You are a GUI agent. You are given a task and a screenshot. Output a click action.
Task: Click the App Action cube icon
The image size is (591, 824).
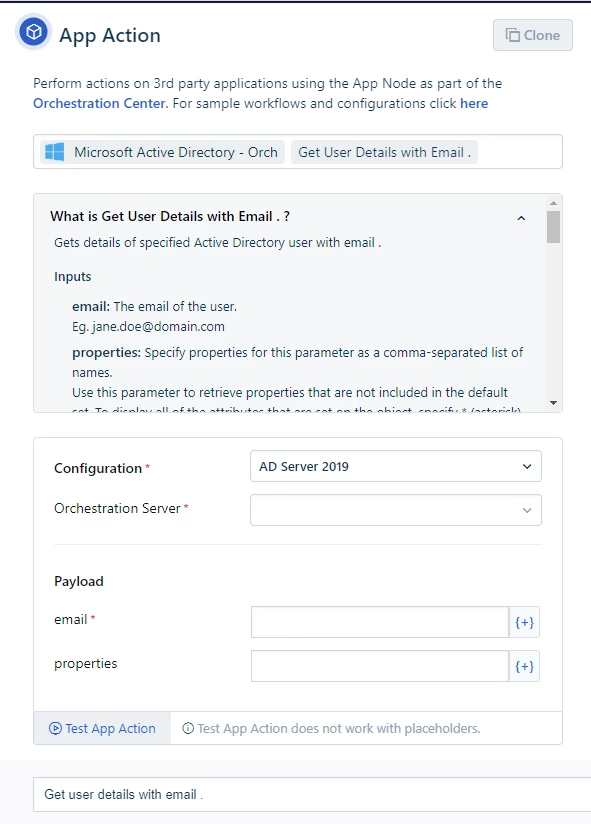pyautogui.click(x=34, y=33)
